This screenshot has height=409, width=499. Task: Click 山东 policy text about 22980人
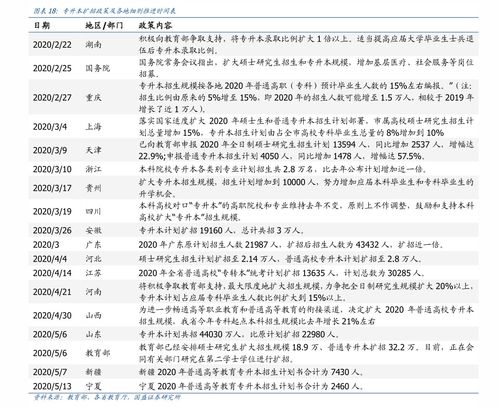239,334
